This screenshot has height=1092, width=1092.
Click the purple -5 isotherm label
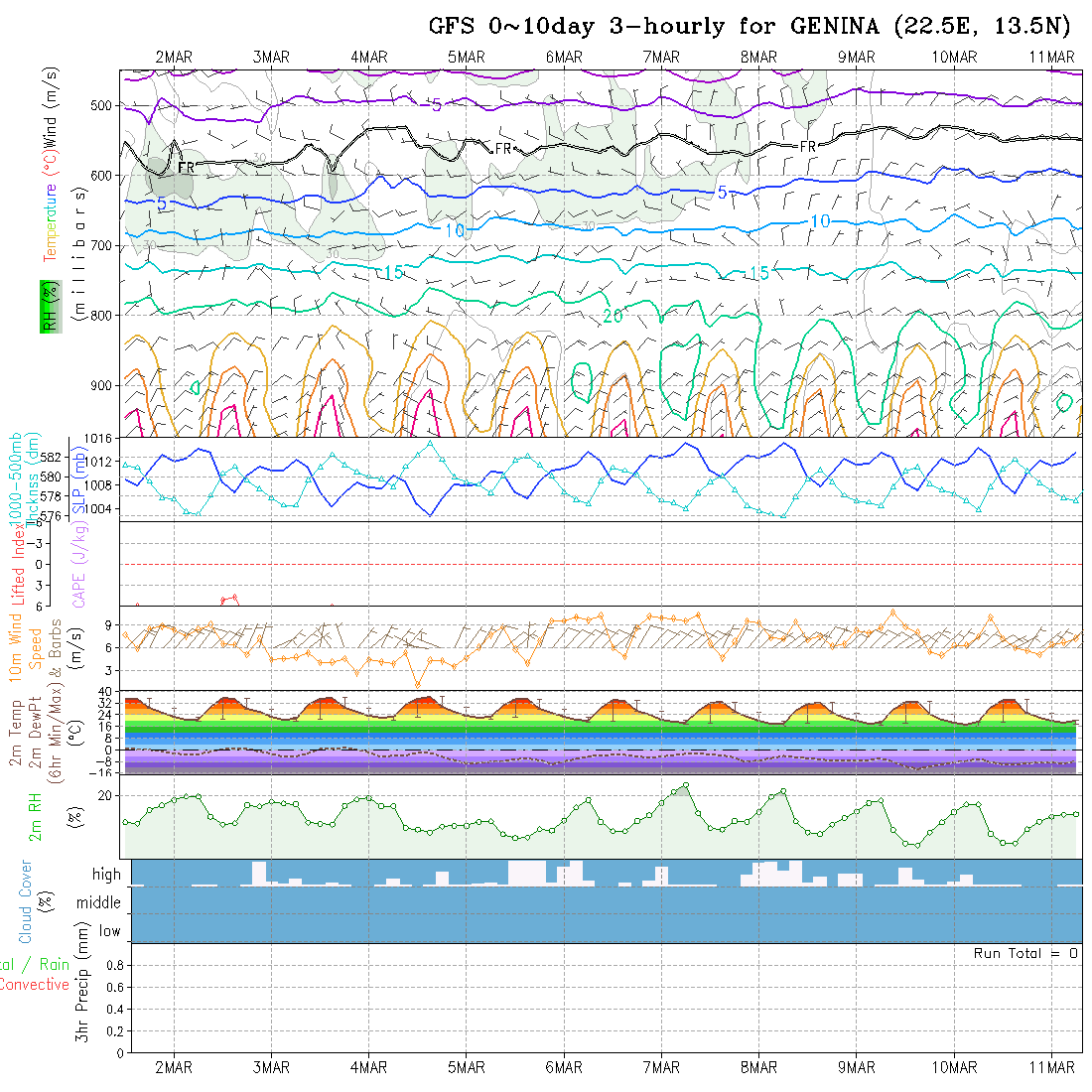point(433,105)
